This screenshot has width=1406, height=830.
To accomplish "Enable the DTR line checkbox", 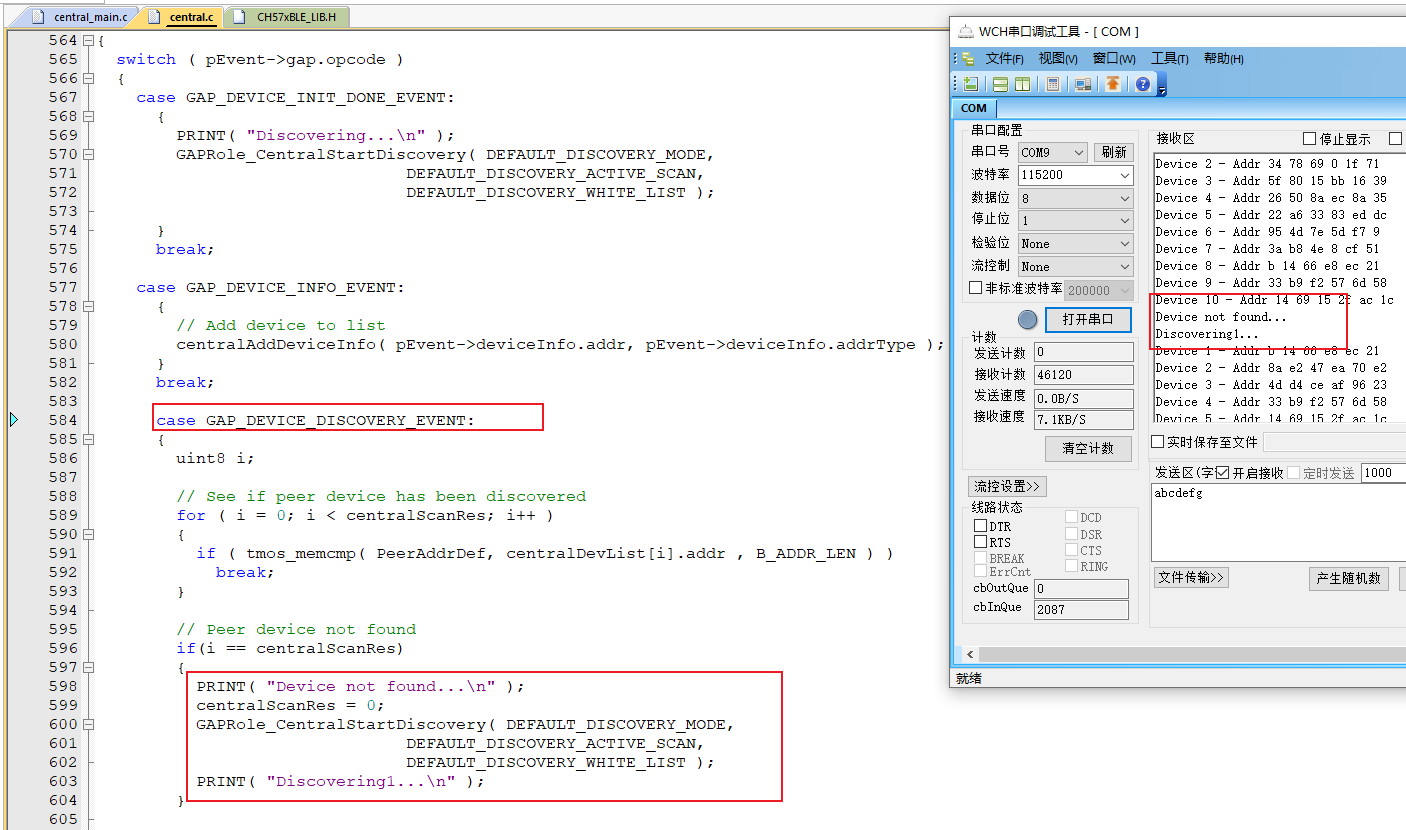I will tap(981, 526).
